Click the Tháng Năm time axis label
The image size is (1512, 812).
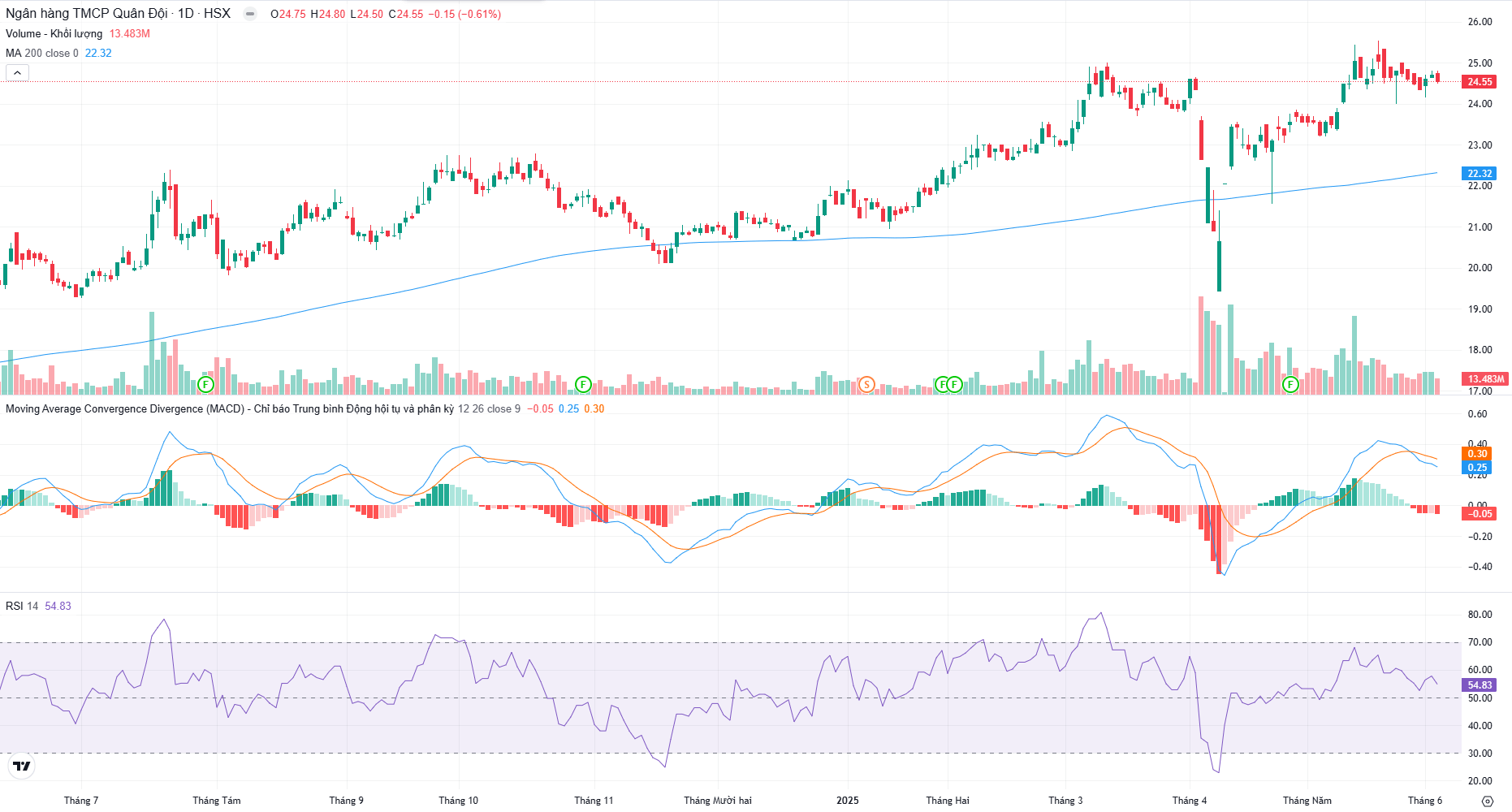click(1307, 801)
